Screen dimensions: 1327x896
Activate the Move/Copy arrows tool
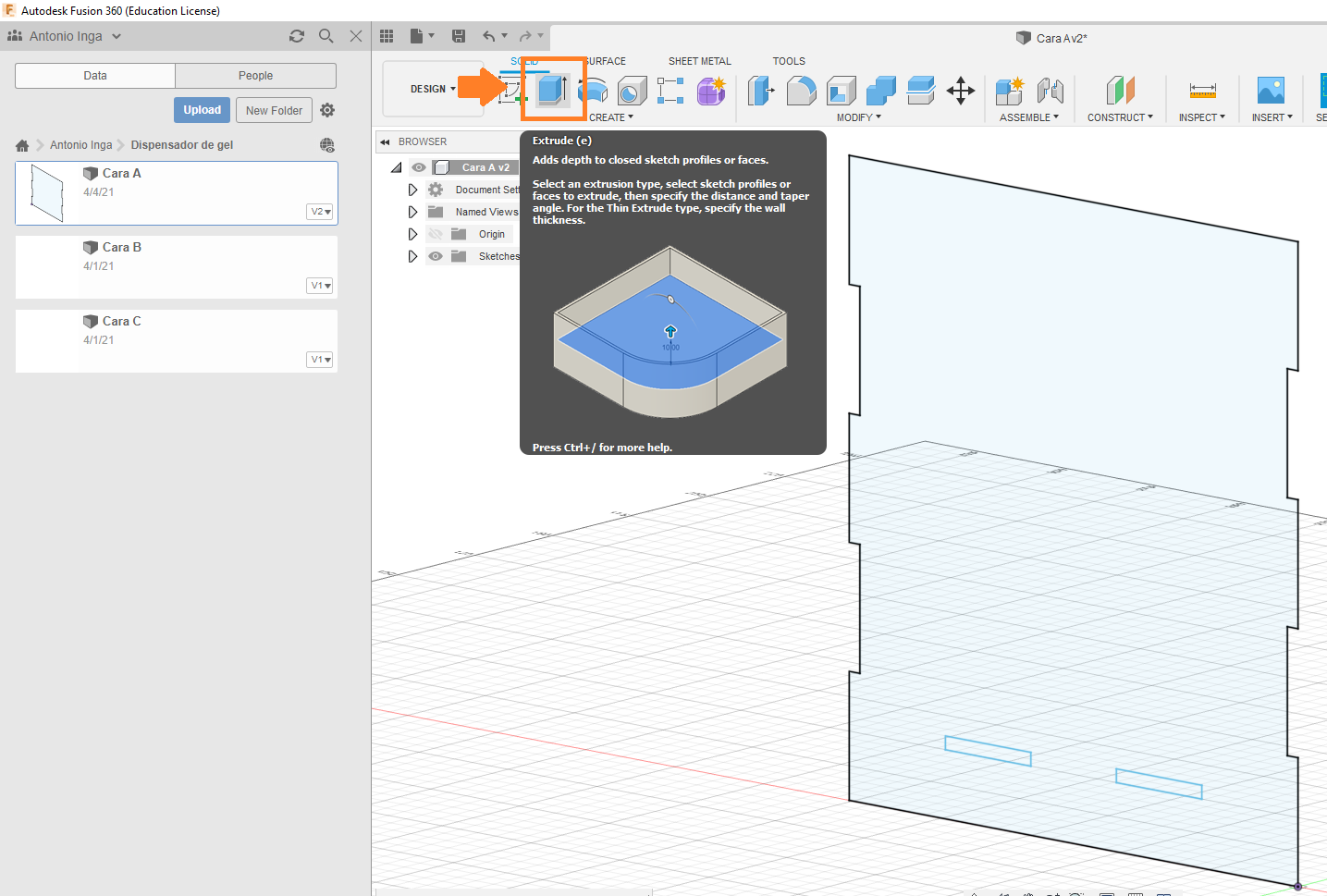pyautogui.click(x=961, y=91)
